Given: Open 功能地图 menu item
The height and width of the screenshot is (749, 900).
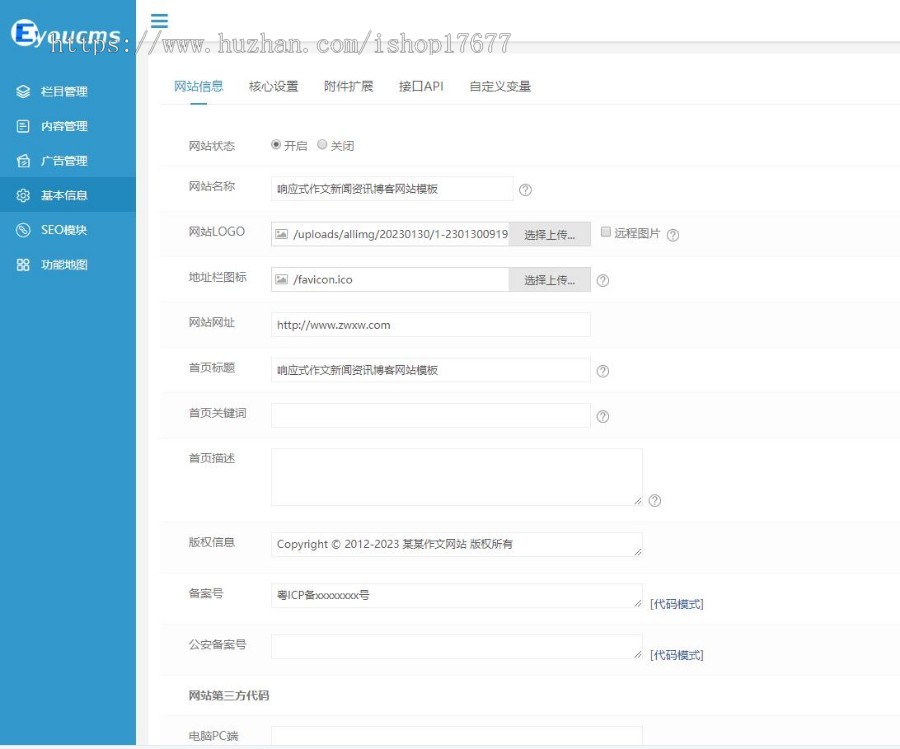Looking at the screenshot, I should 68,265.
